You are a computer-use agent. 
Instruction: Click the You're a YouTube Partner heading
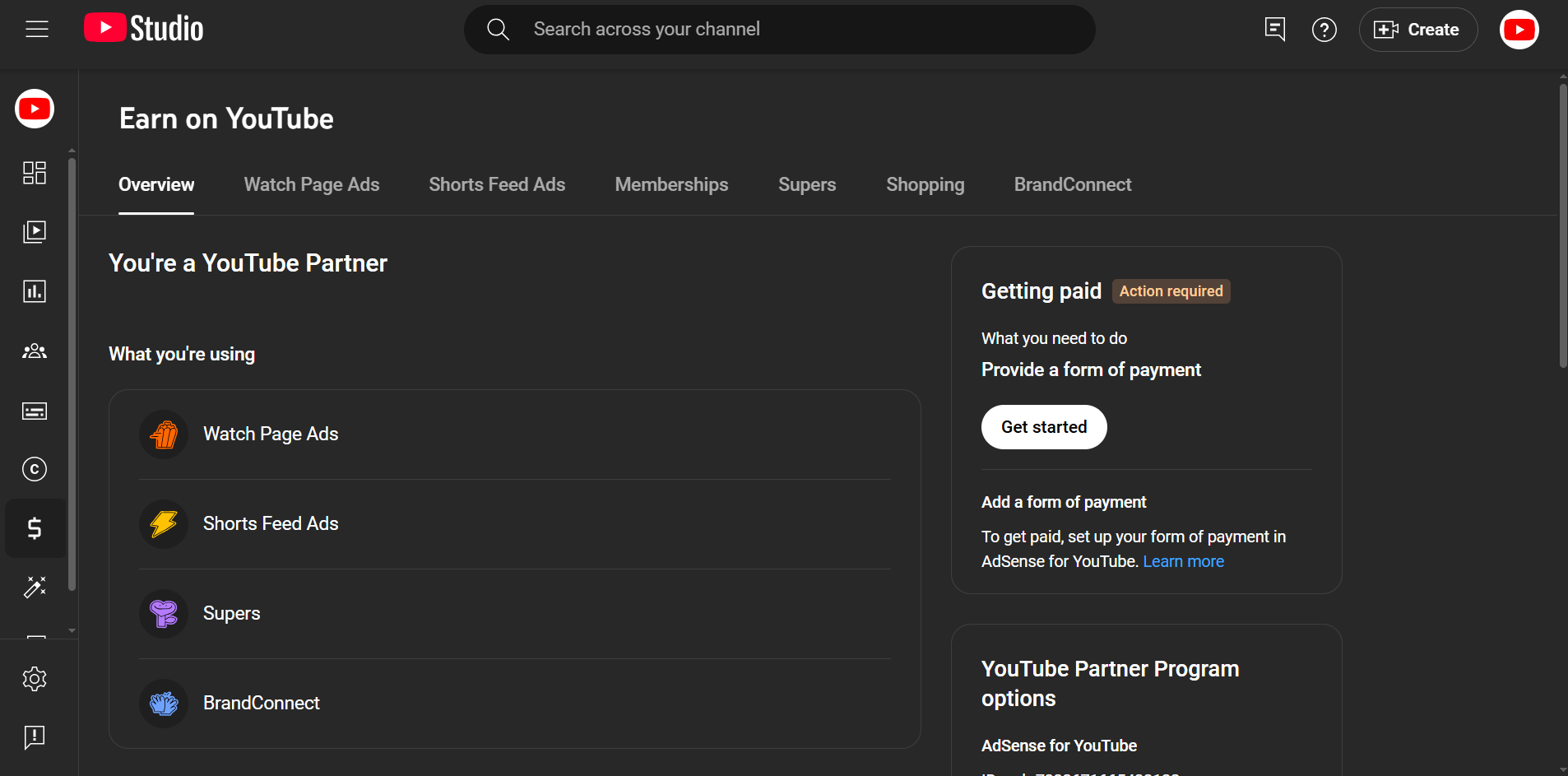point(248,263)
